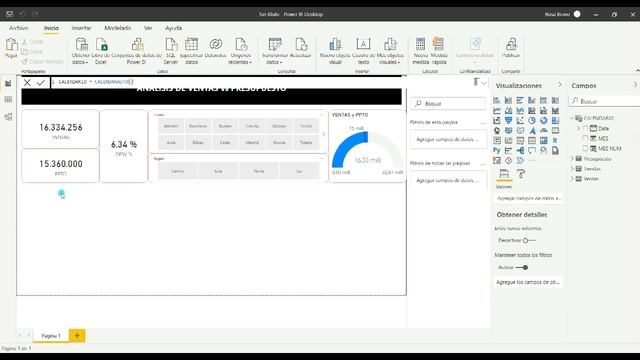Select the Sur region button
640x360 pixels.
tap(299, 171)
